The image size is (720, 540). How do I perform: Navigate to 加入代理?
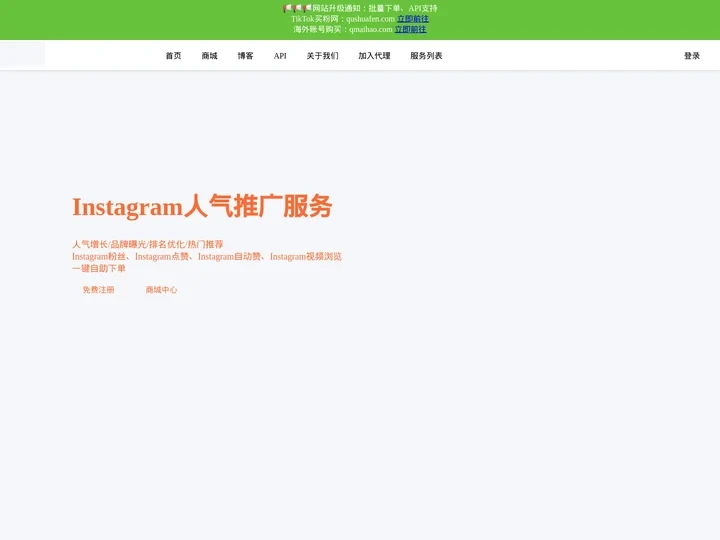374,56
